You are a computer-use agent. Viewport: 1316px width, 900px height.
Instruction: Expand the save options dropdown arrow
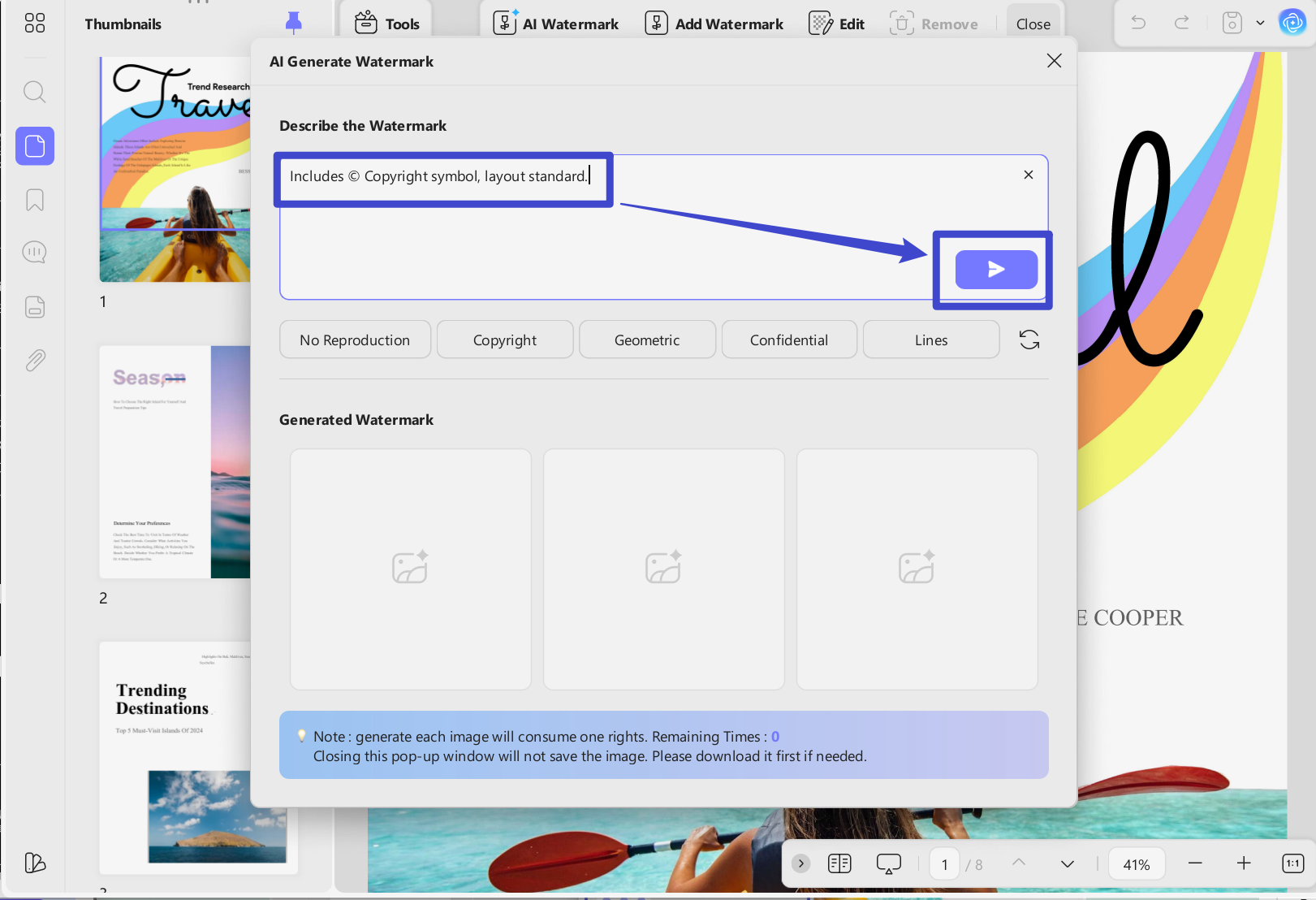(1260, 23)
